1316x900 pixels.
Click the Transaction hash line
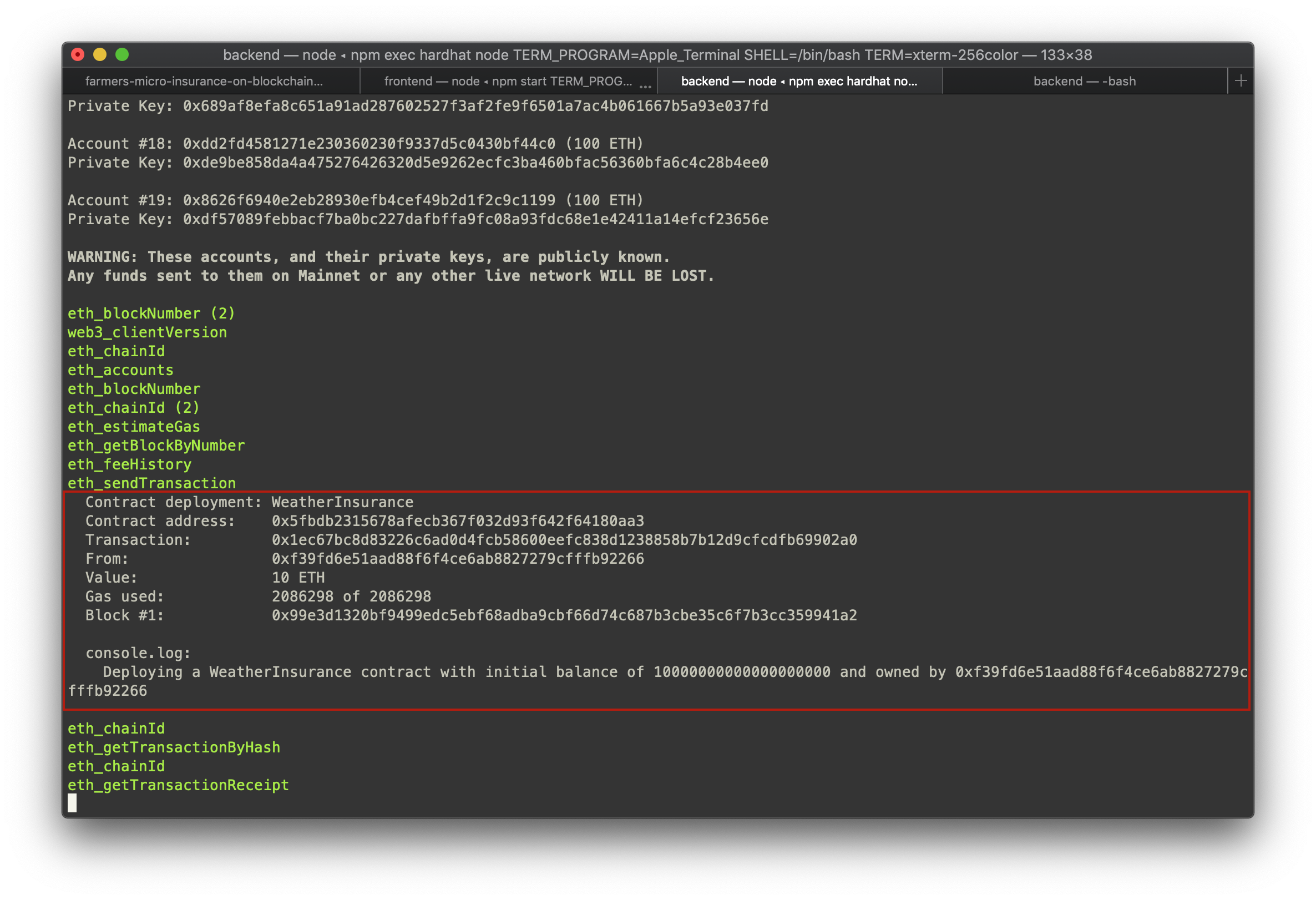(564, 540)
